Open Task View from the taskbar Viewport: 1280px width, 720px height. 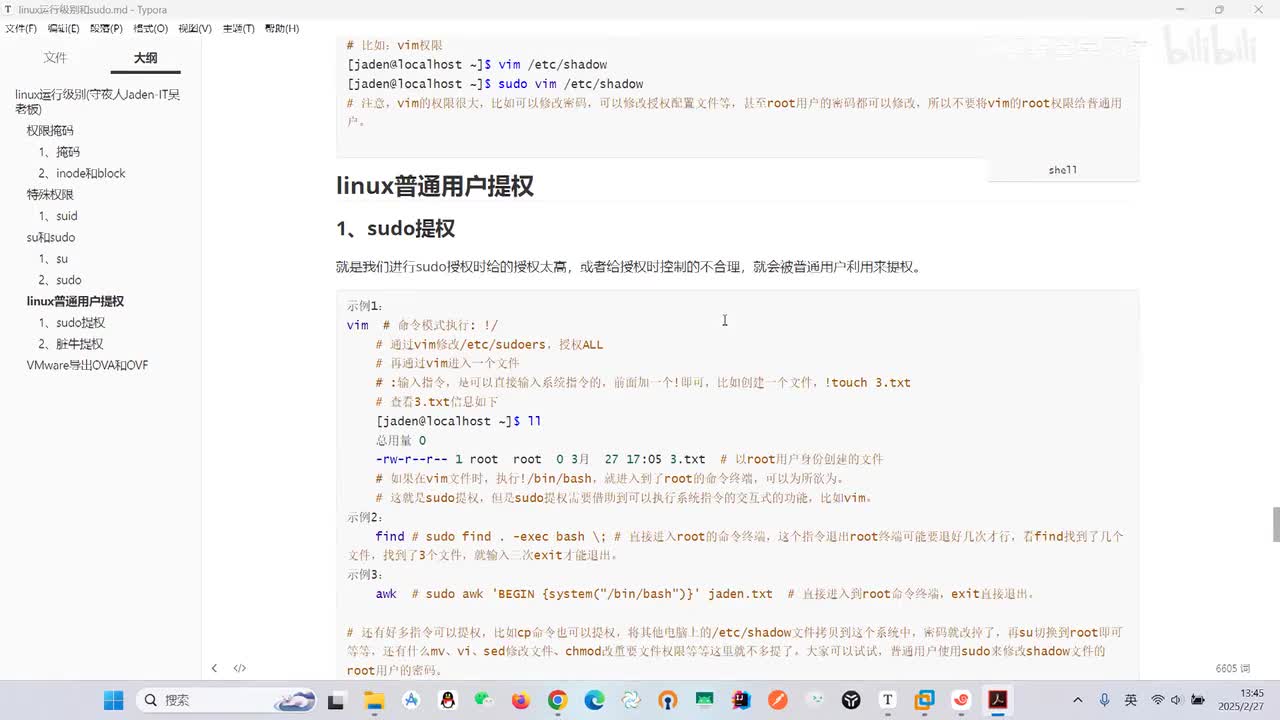click(x=336, y=700)
